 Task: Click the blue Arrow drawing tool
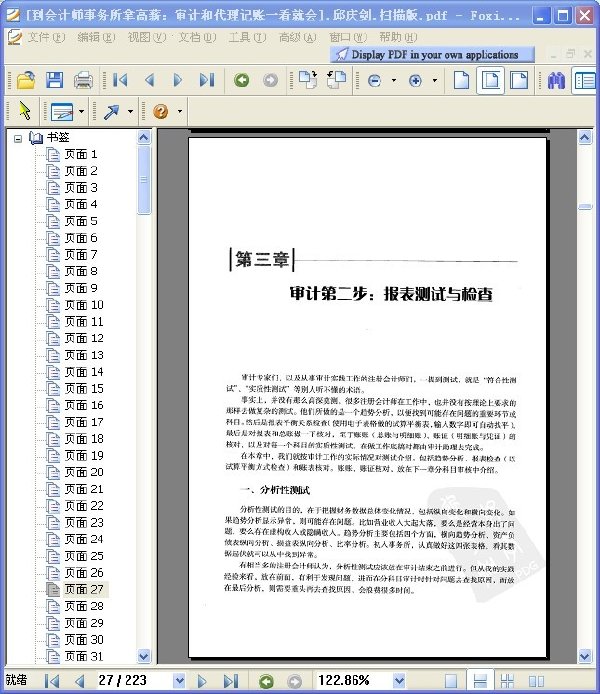pyautogui.click(x=111, y=111)
